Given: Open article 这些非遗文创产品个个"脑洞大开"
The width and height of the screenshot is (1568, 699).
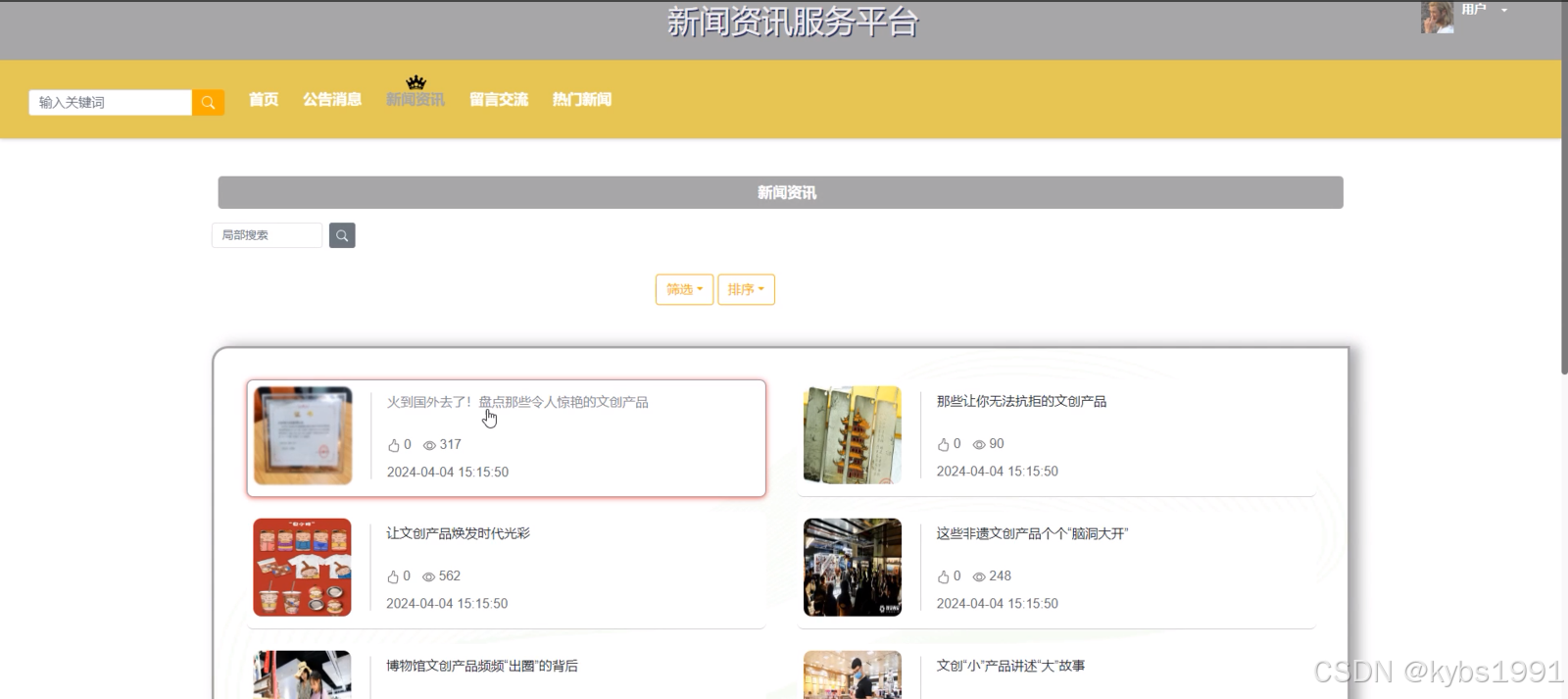Looking at the screenshot, I should [x=1032, y=533].
